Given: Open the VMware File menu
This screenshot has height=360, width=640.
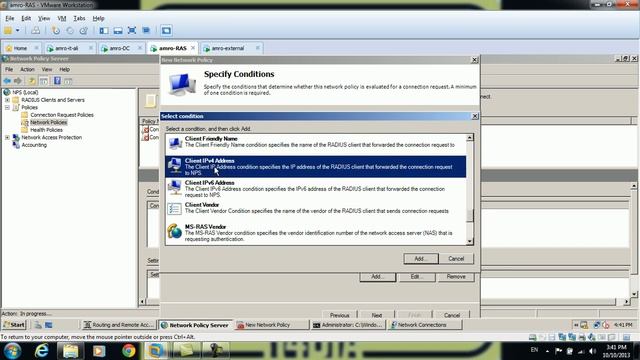Looking at the screenshot, I should [10, 18].
